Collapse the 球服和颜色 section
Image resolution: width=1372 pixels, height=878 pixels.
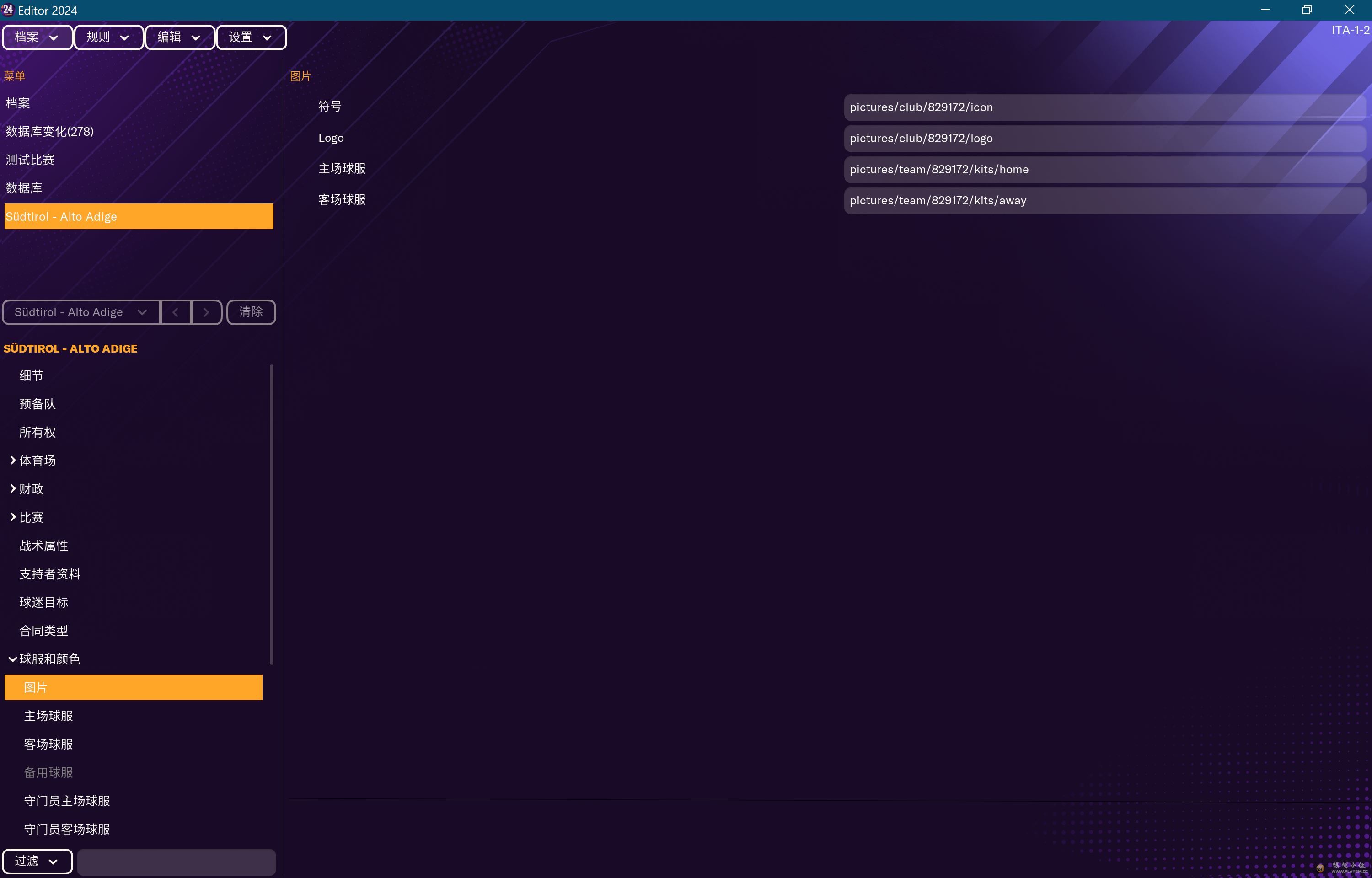click(12, 659)
